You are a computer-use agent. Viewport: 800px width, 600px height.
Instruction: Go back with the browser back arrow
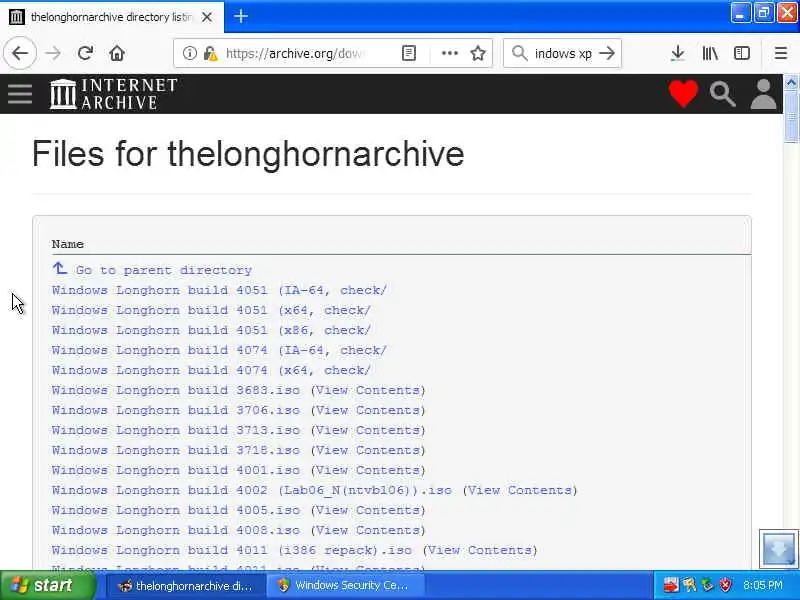20,53
